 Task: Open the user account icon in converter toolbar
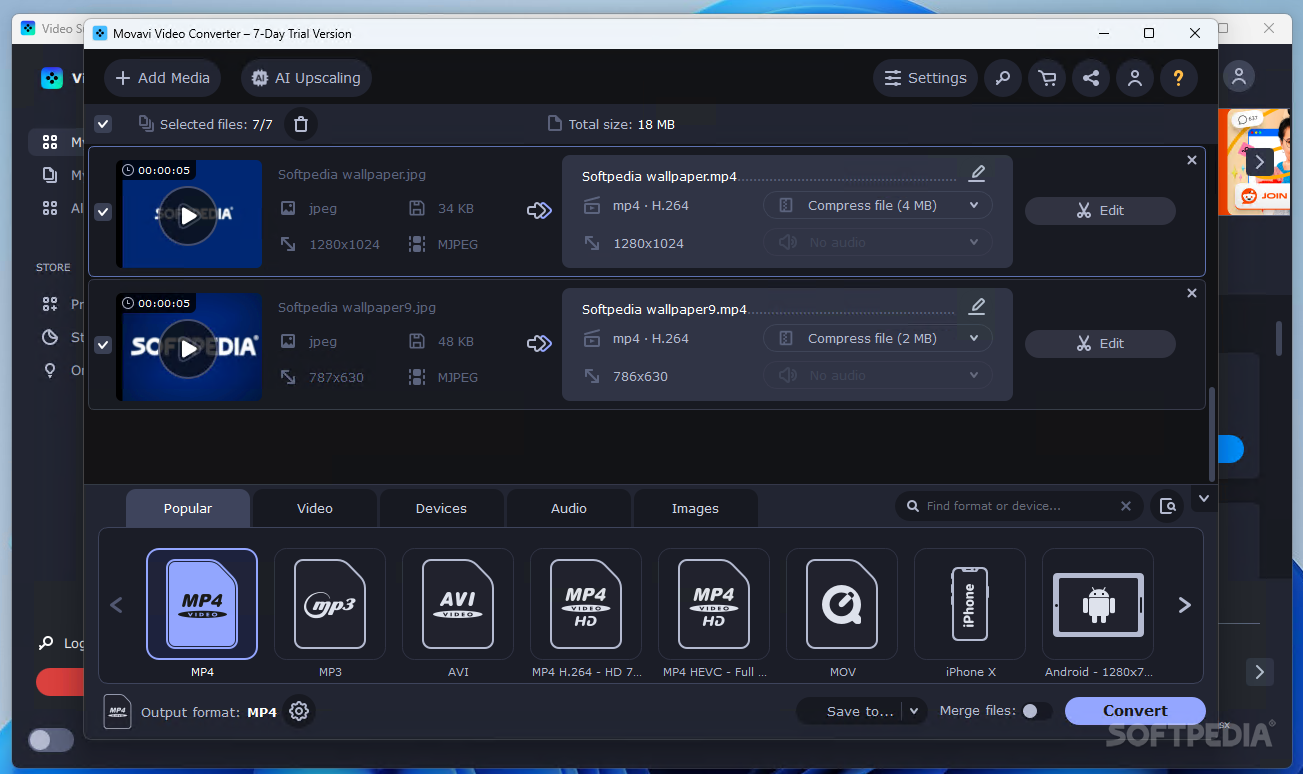pos(1135,78)
